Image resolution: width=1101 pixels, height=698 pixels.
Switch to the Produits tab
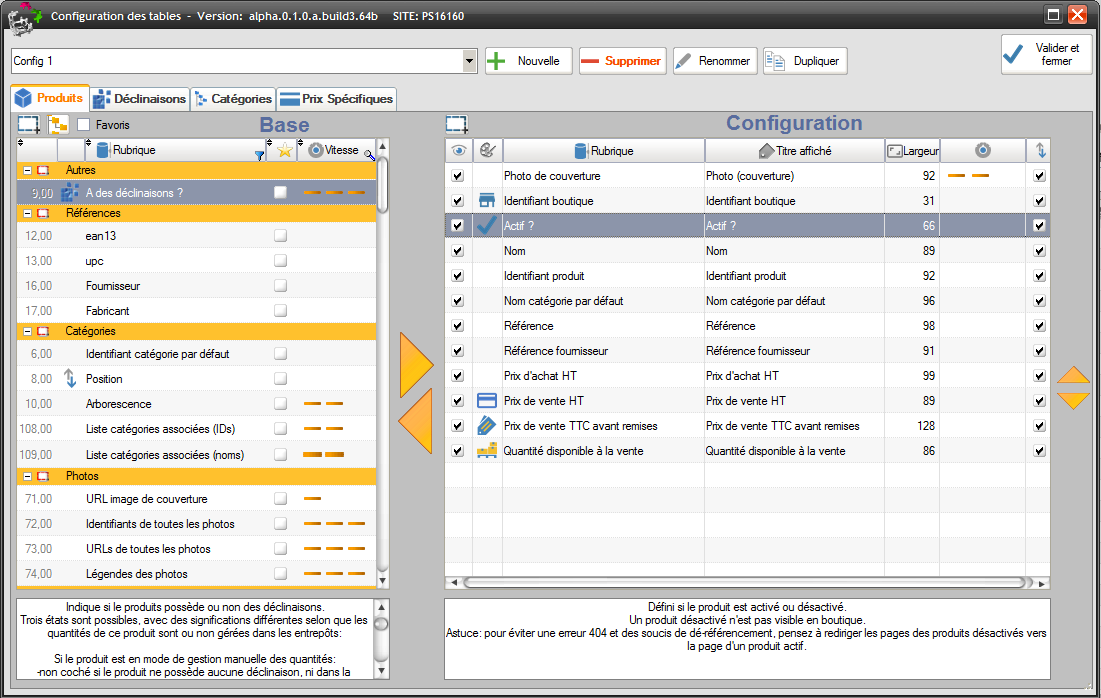[51, 98]
